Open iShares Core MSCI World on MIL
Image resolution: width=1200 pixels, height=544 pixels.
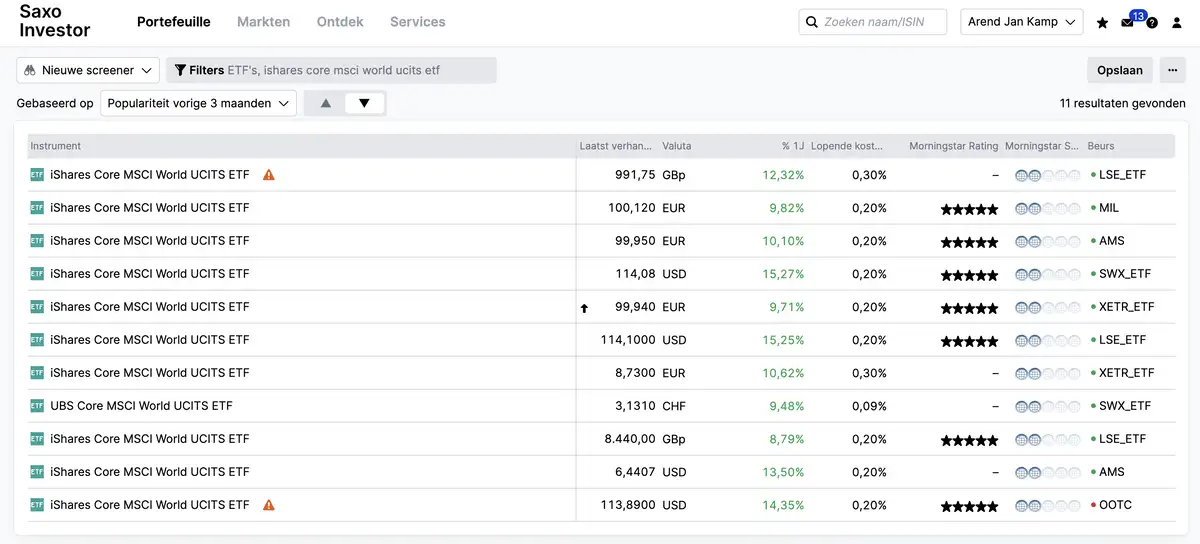tap(150, 208)
